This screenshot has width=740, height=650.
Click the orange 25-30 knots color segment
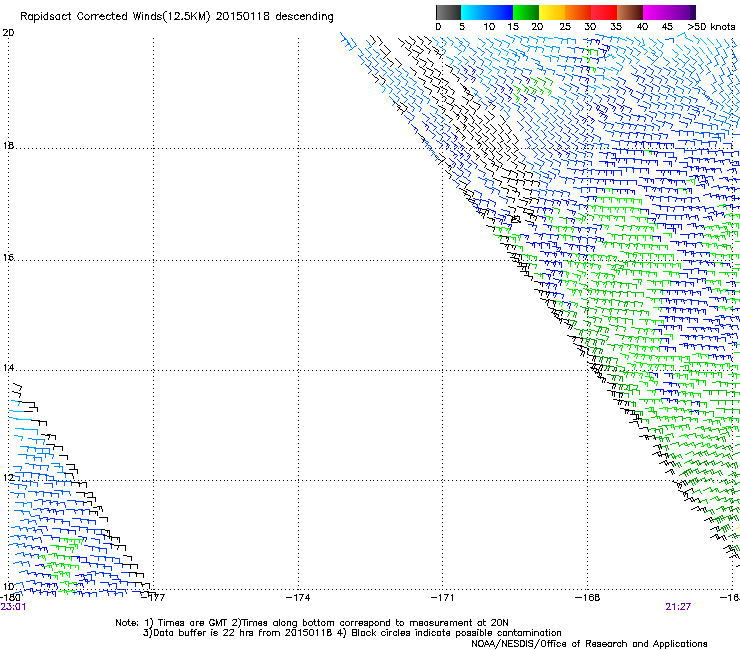click(578, 12)
